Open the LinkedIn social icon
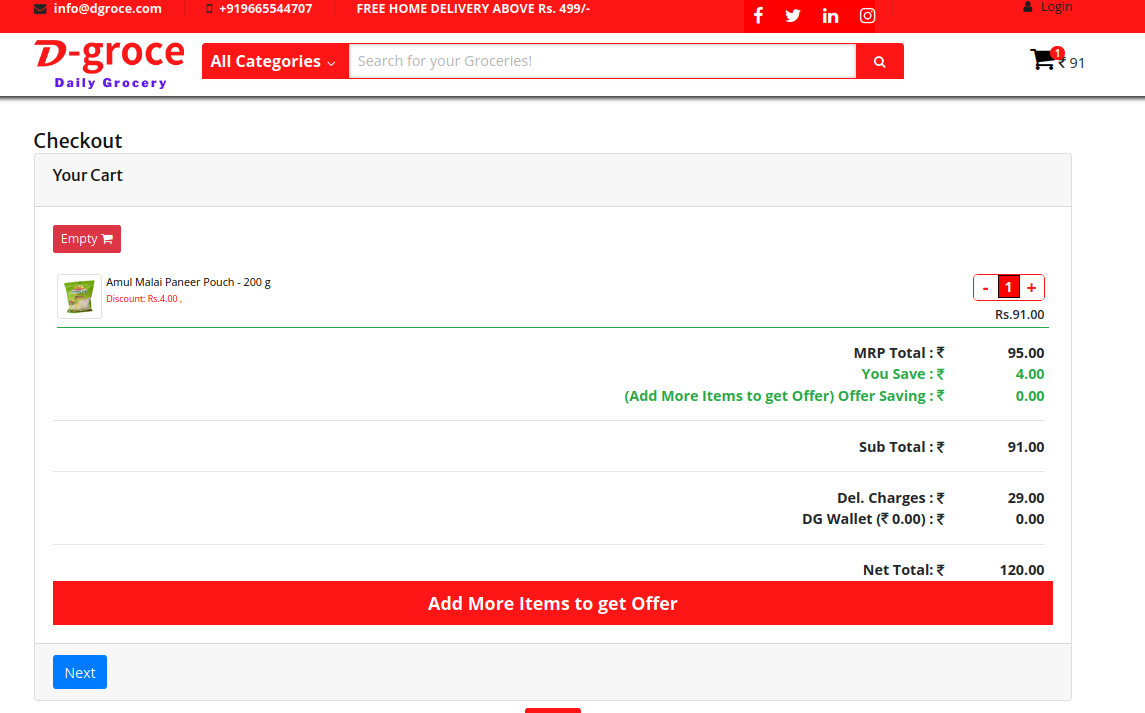1145x713 pixels. pyautogui.click(x=830, y=16)
